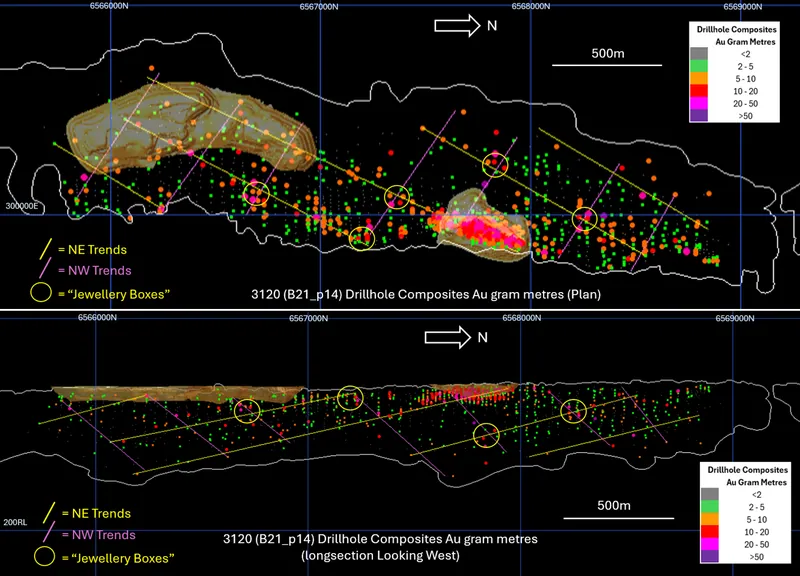The width and height of the screenshot is (800, 576).
Task: Click the yellow NE Trends line symbol in longsection key
Action: (49, 513)
